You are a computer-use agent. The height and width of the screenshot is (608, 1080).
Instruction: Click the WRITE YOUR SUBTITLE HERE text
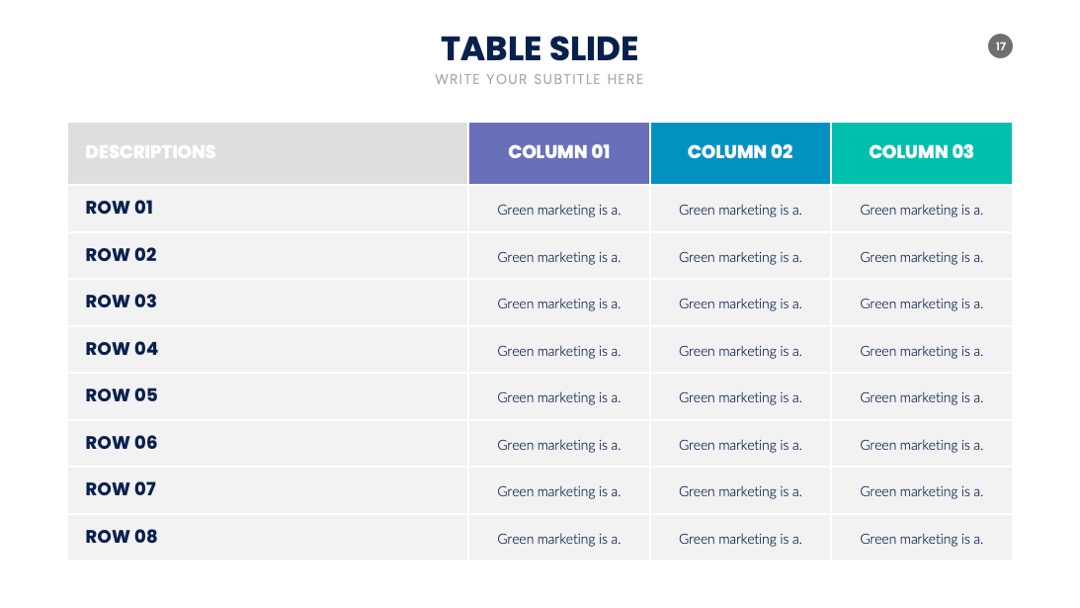539,79
